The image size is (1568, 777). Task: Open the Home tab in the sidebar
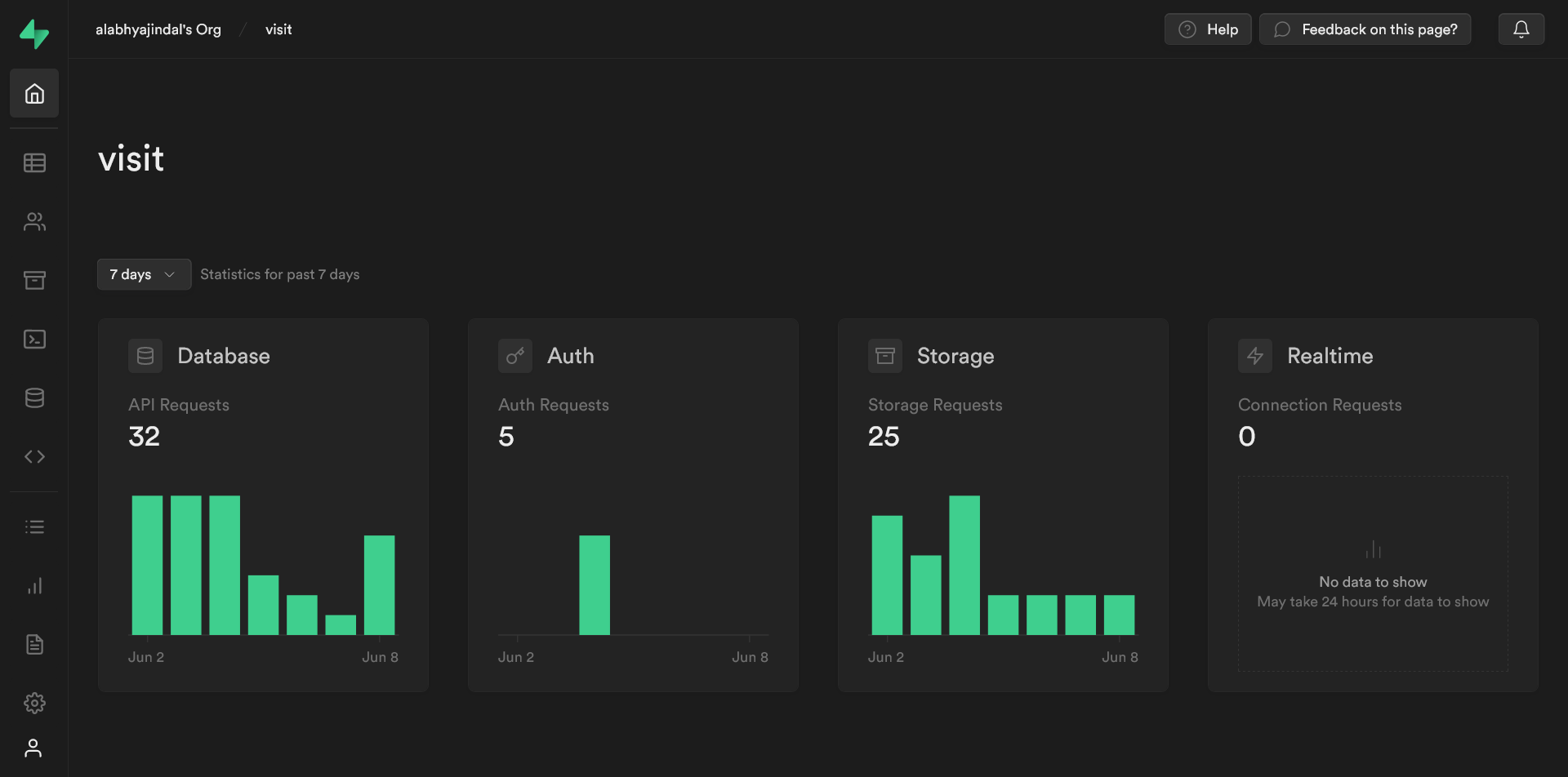[34, 92]
